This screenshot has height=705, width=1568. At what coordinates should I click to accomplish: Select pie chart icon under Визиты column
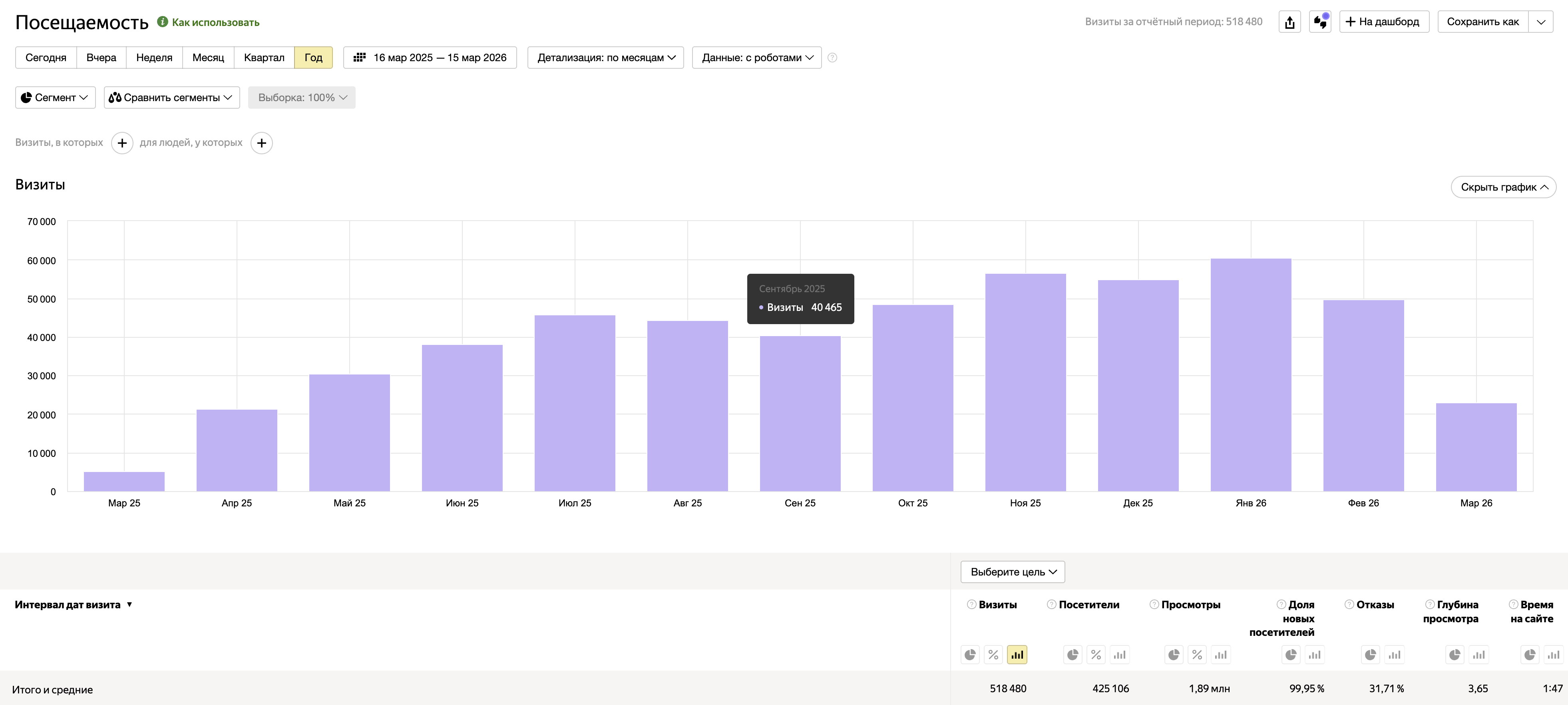coord(970,655)
